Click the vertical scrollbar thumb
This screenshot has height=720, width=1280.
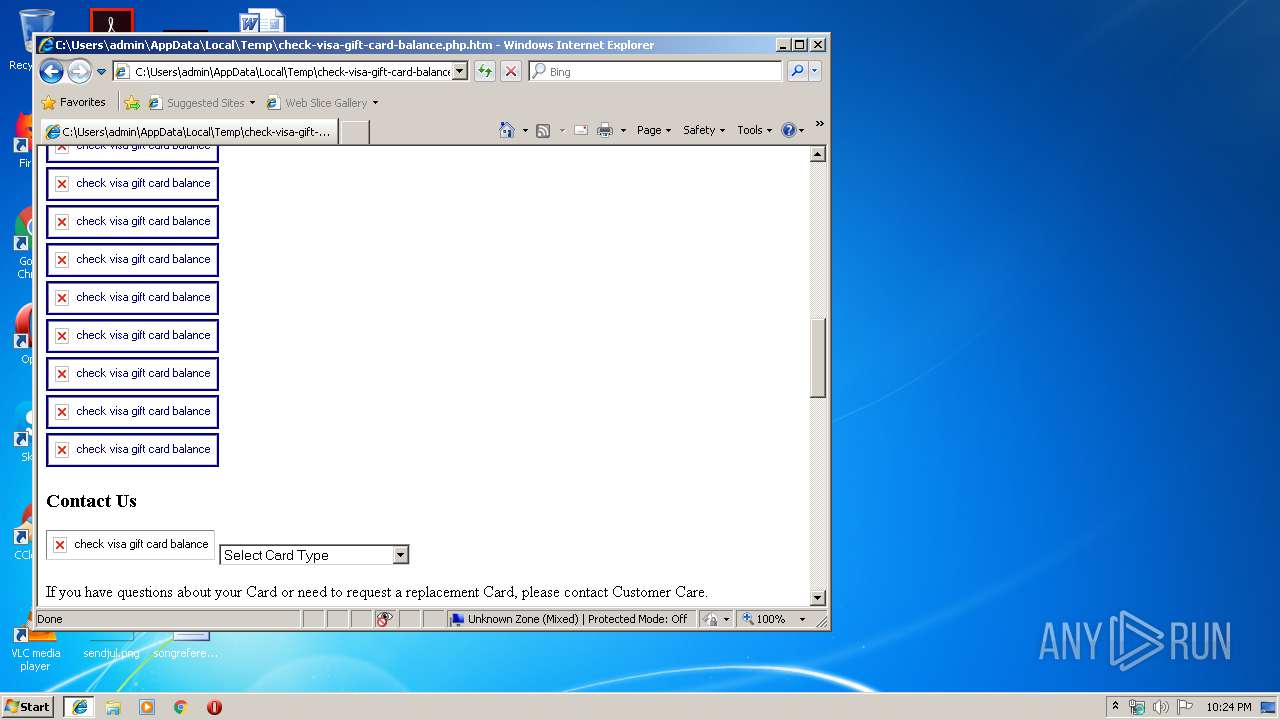point(817,358)
